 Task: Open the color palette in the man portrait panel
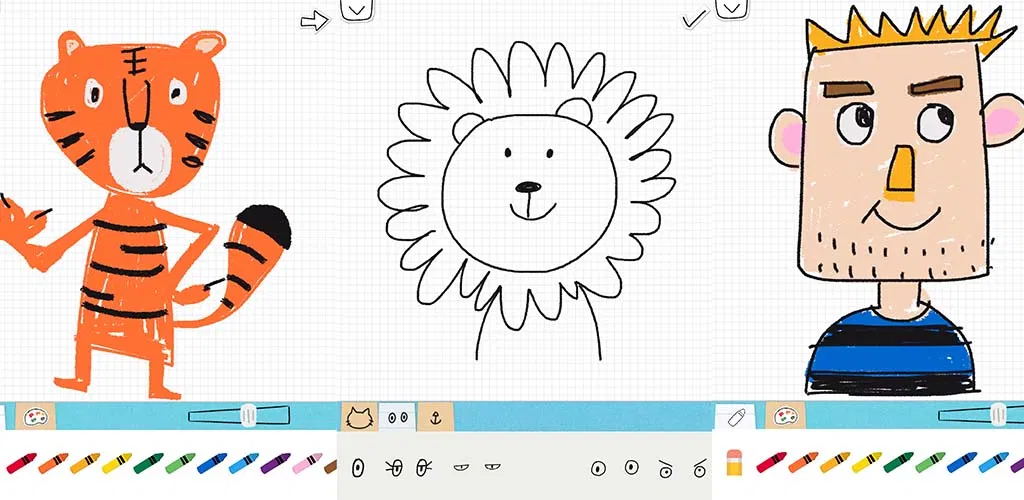click(784, 416)
